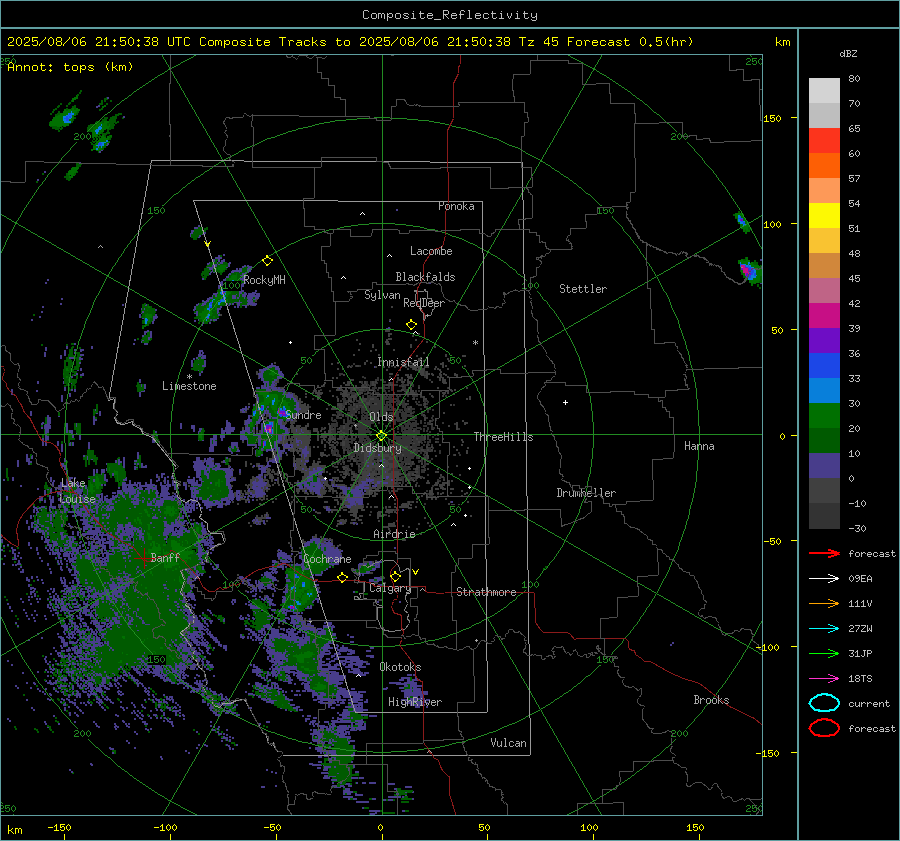Select the bright green 20–30 dBZ swatch

pyautogui.click(x=824, y=416)
